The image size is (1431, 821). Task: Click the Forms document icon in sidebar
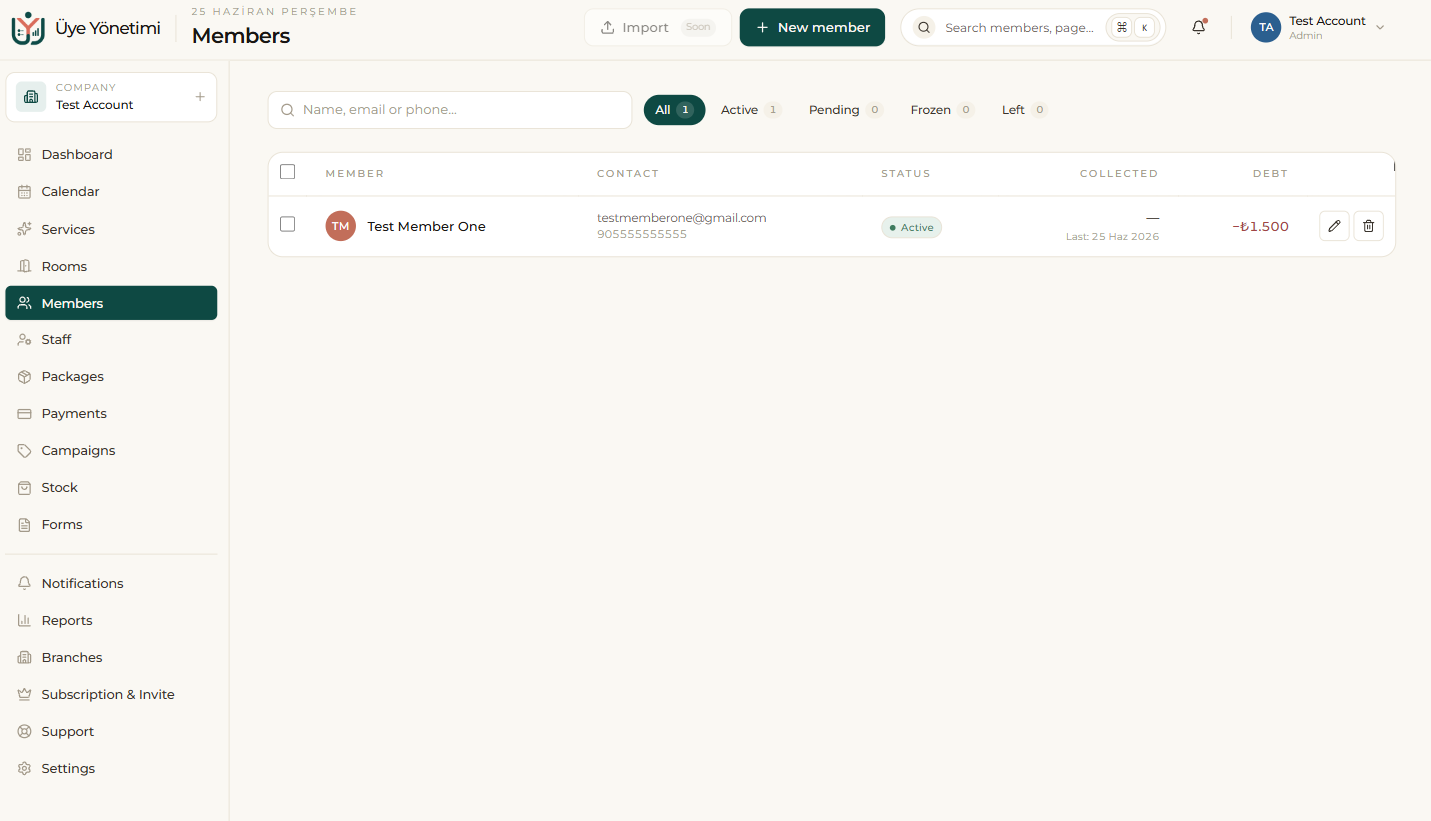pos(25,525)
